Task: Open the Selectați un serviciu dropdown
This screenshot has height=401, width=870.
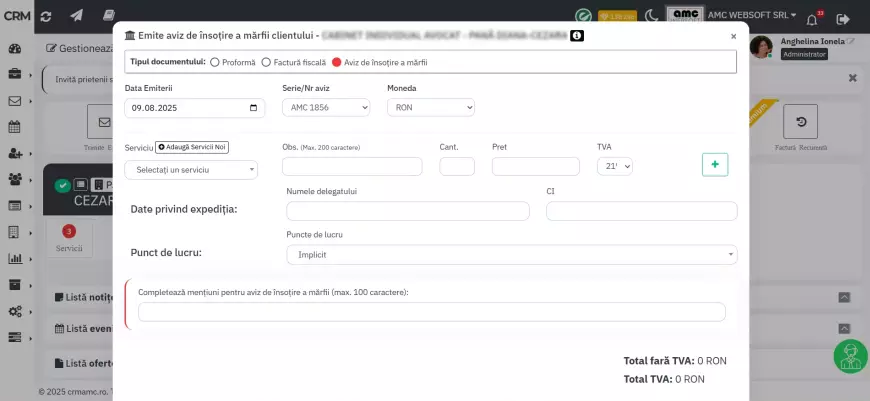Action: click(191, 170)
